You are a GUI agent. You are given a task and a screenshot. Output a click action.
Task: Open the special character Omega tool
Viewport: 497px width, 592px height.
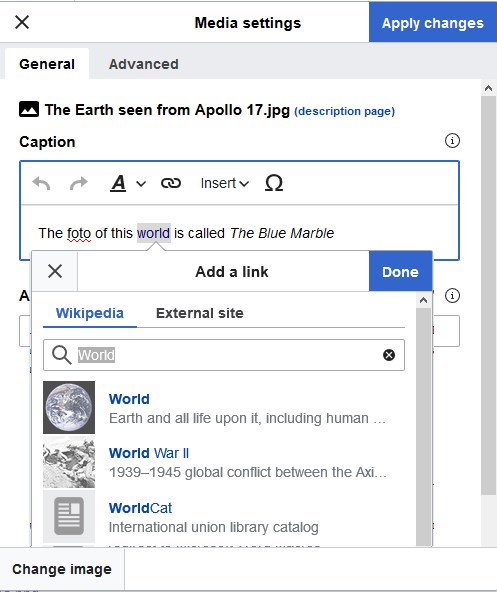coord(274,183)
